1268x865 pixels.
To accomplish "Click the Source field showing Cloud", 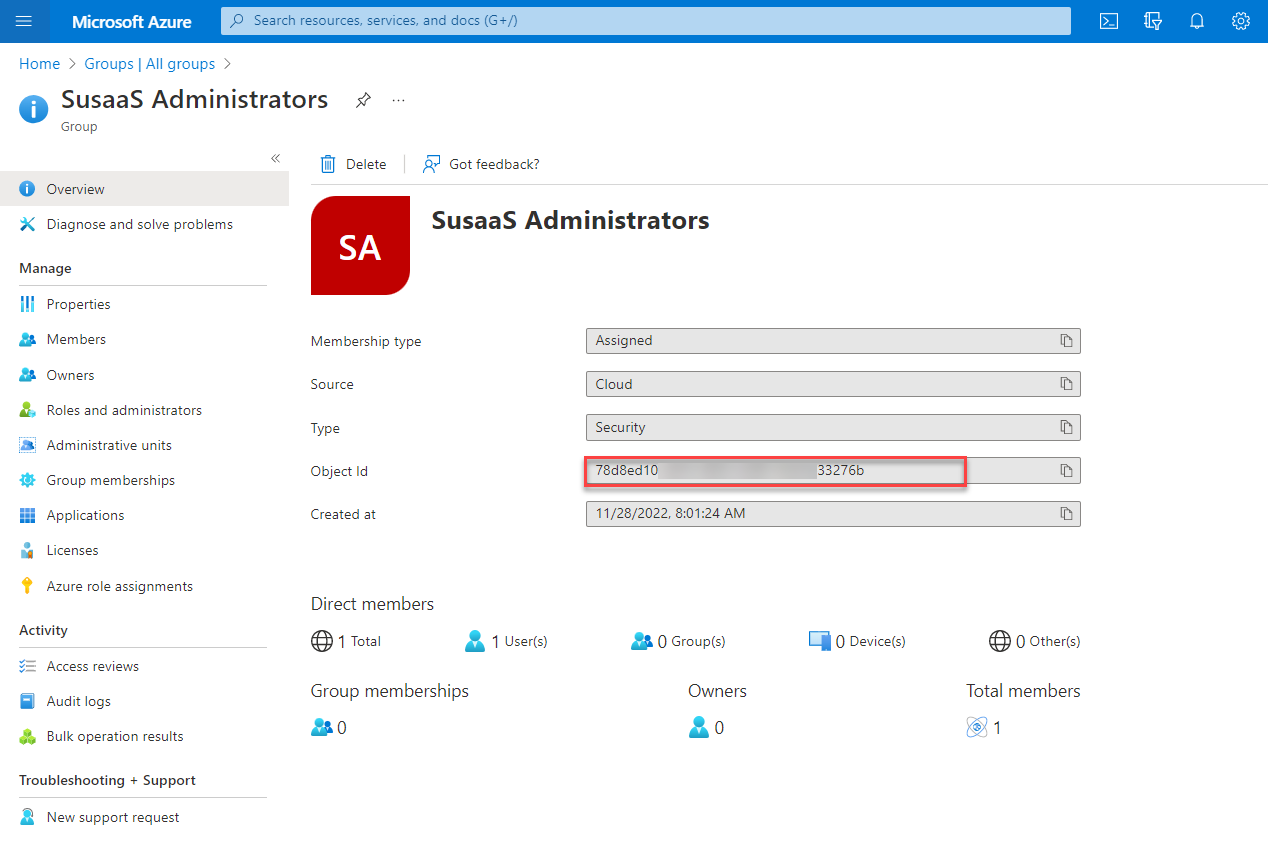I will click(833, 384).
